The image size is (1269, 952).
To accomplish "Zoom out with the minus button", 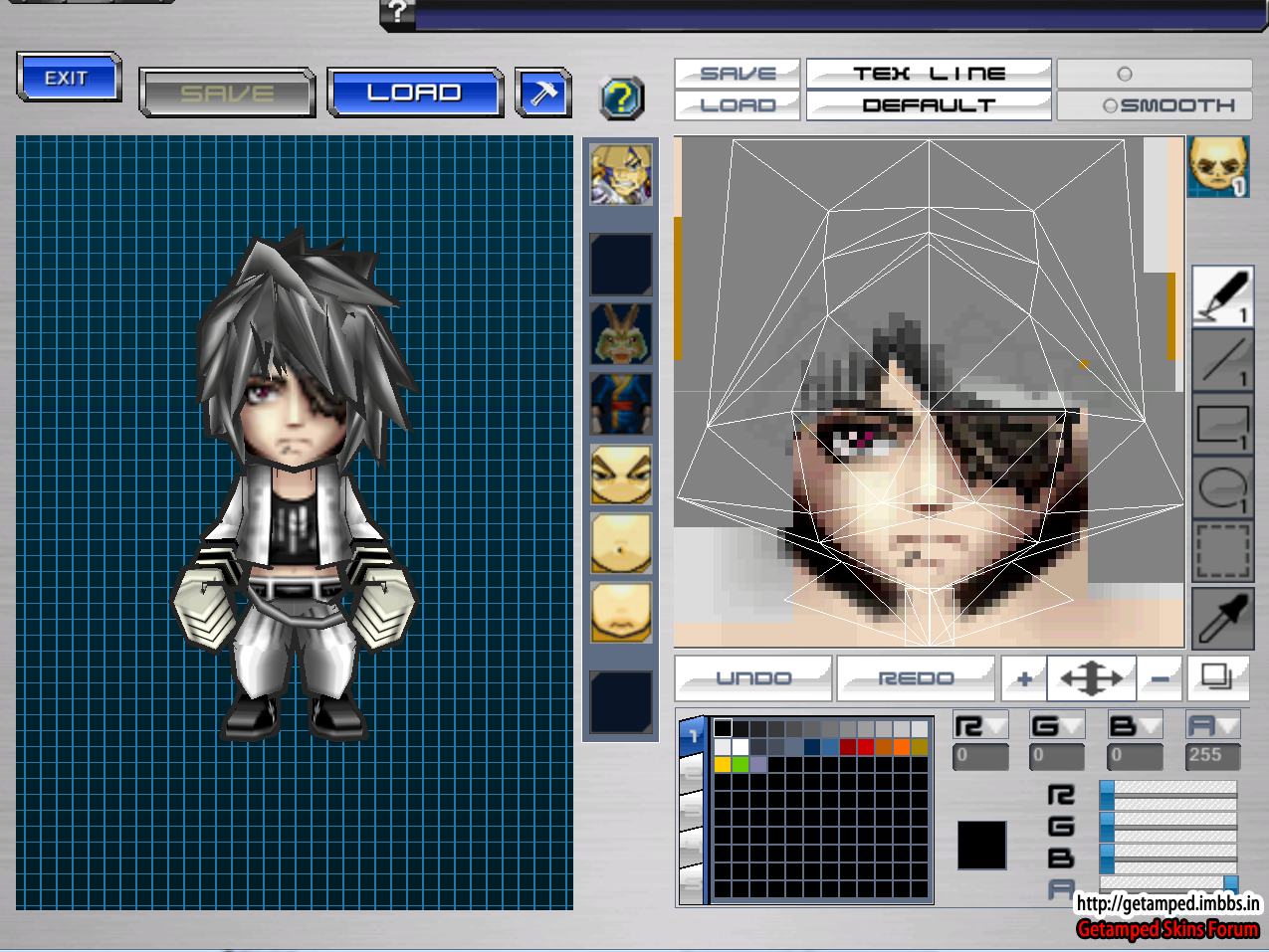I will pos(1160,678).
